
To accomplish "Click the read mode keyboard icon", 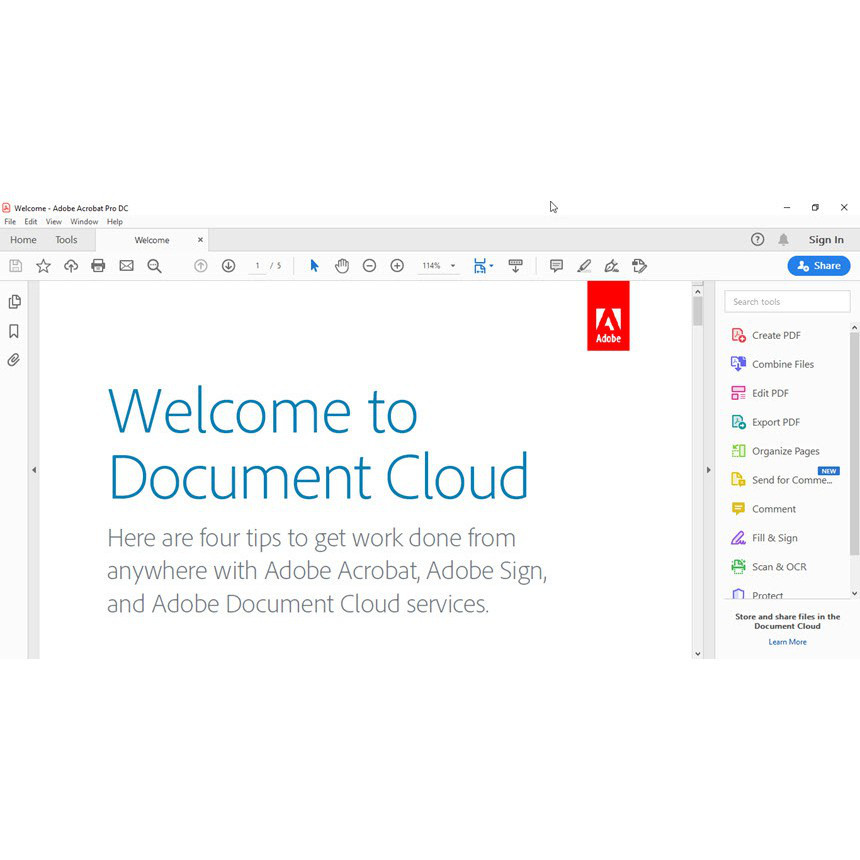I will (x=515, y=266).
